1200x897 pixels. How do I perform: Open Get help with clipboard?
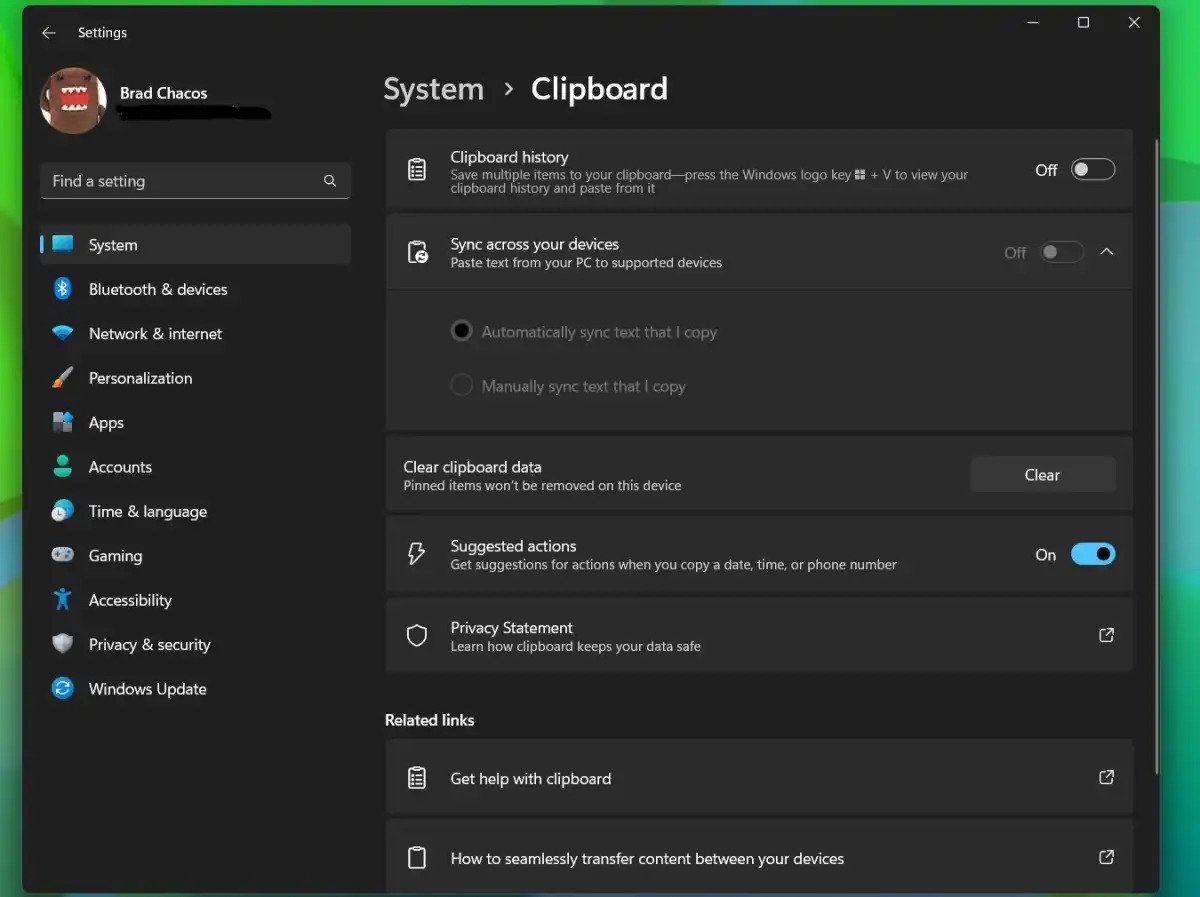[x=531, y=778]
